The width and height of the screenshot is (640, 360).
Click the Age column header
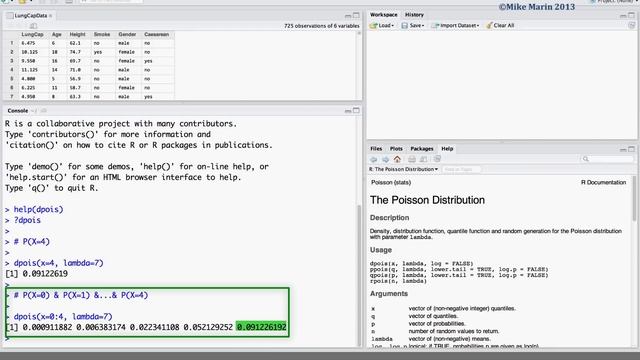pyautogui.click(x=56, y=34)
